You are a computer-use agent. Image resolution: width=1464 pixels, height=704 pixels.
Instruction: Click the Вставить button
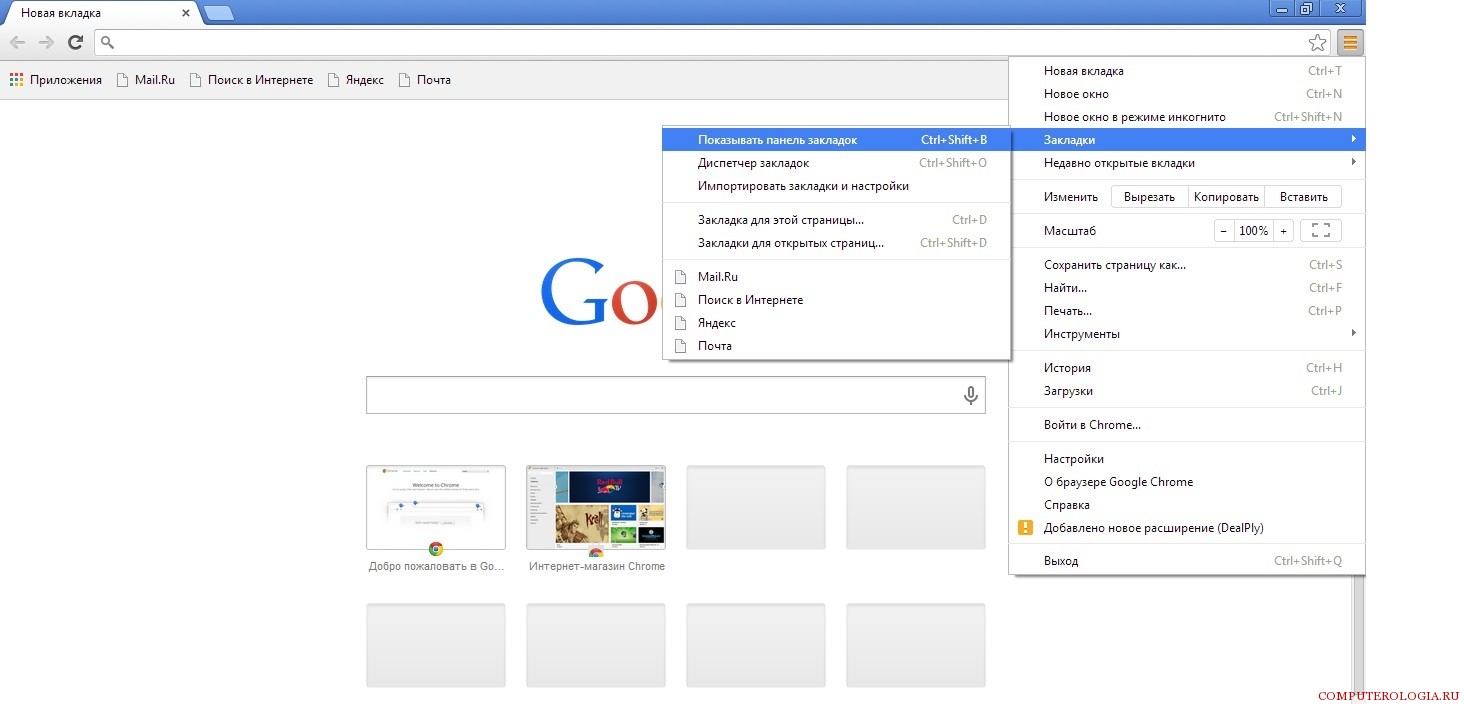pos(1303,197)
